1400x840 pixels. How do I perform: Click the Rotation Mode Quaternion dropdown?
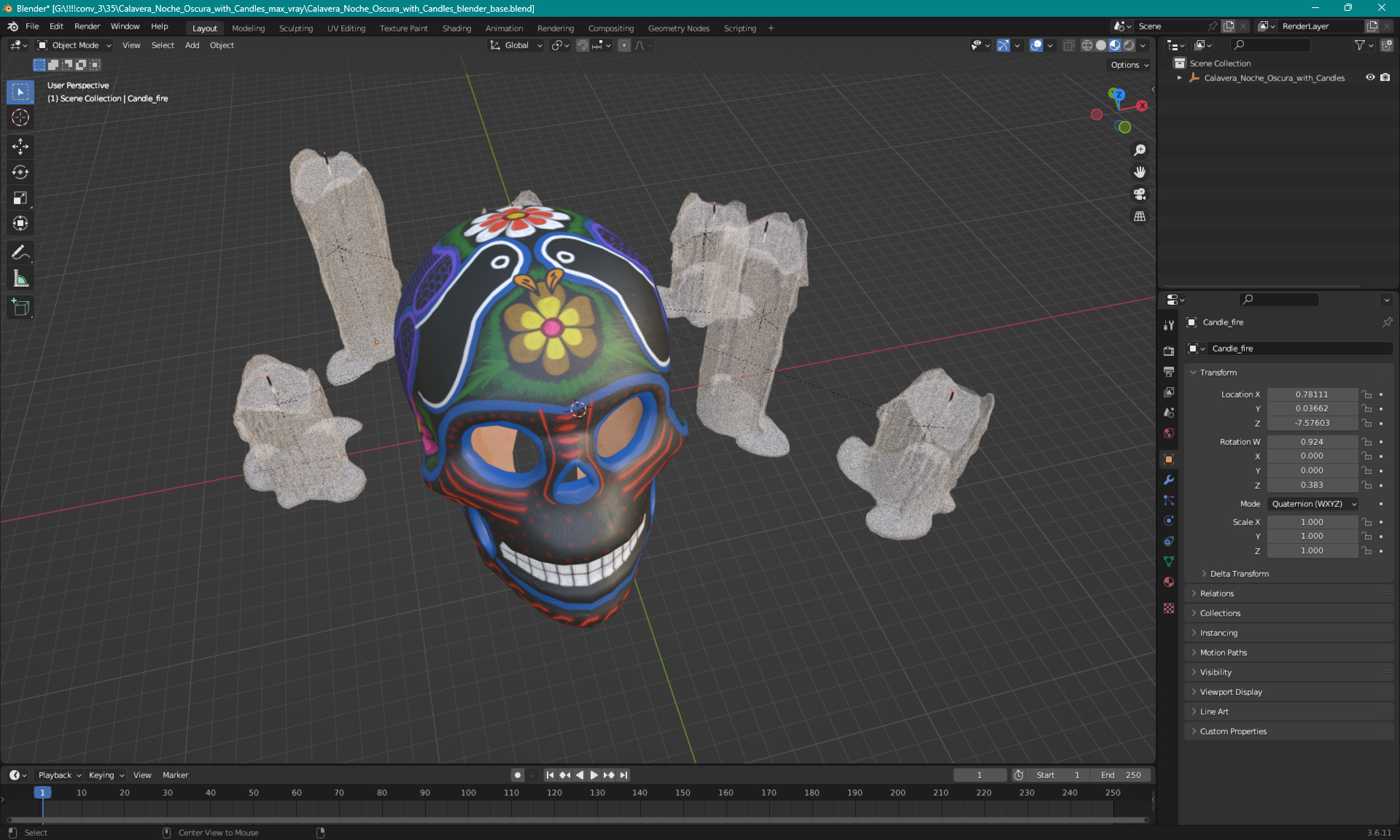1310,503
